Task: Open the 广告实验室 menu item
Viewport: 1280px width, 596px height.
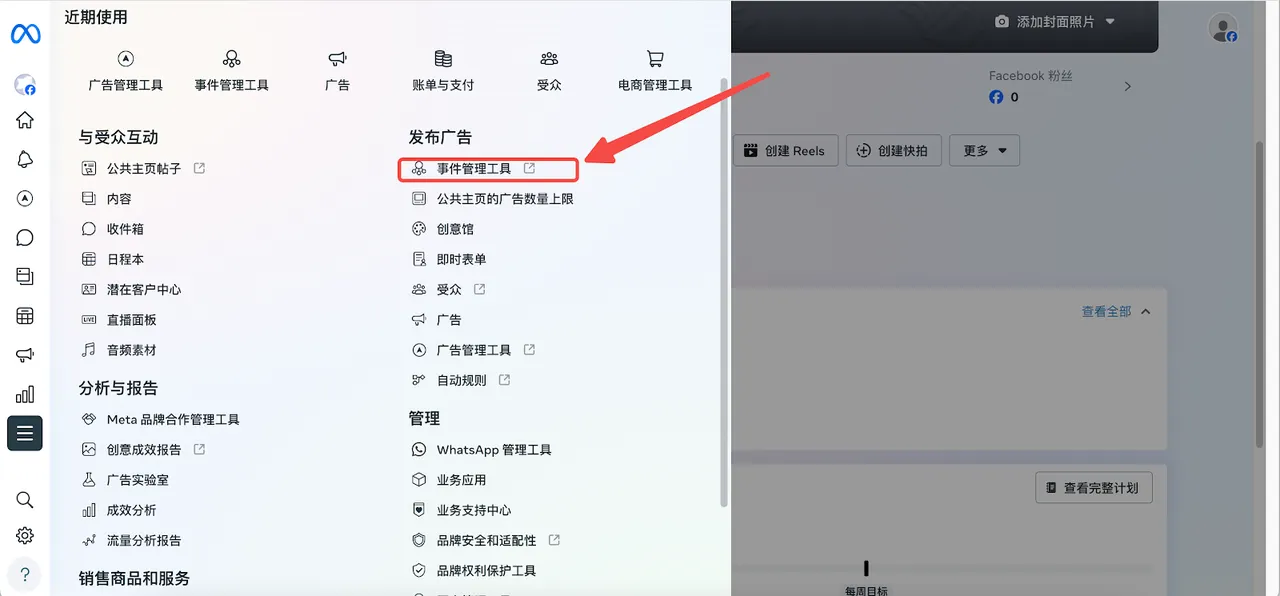Action: 125,480
